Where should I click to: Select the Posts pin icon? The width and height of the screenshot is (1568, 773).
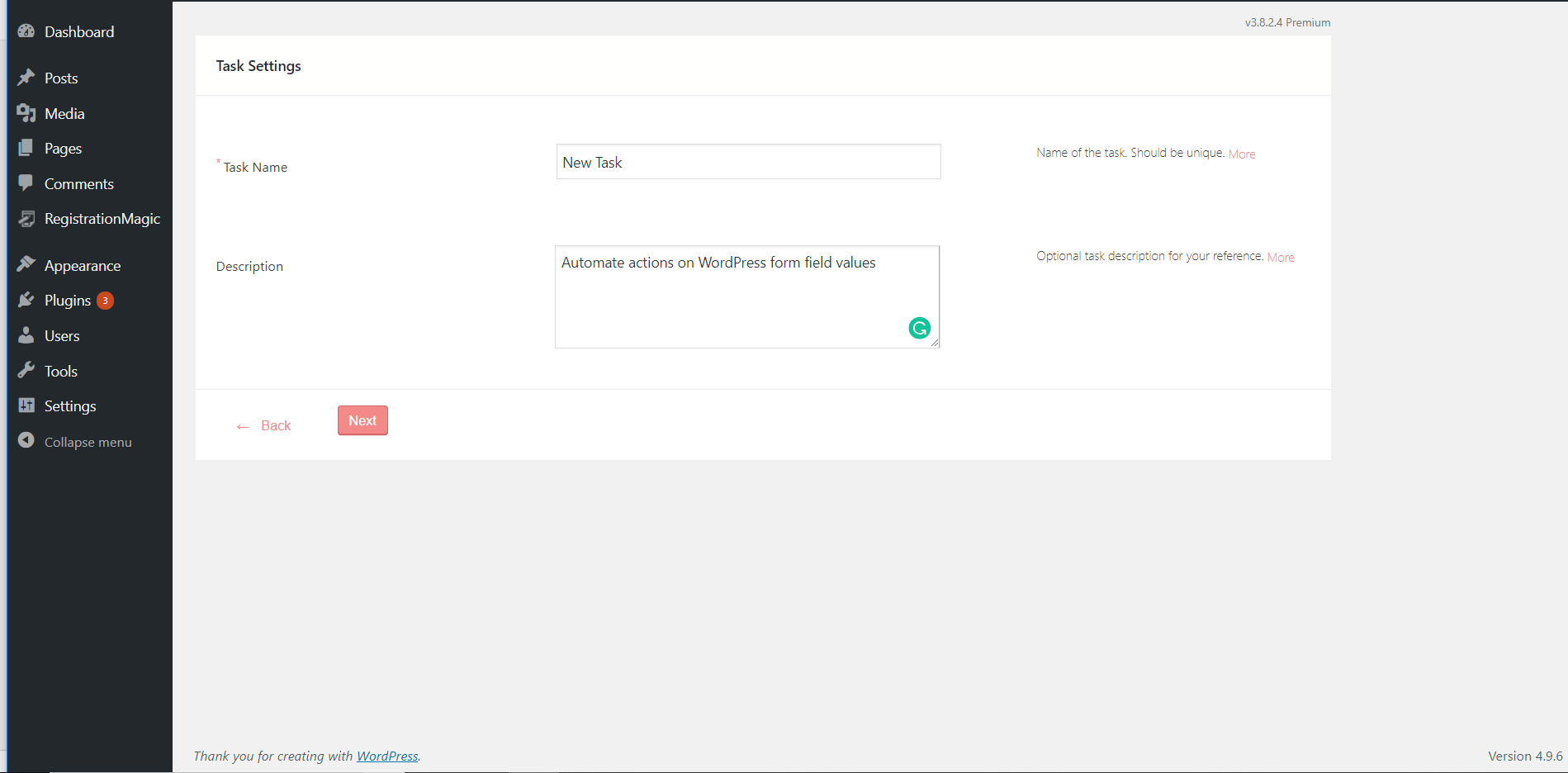tap(27, 78)
